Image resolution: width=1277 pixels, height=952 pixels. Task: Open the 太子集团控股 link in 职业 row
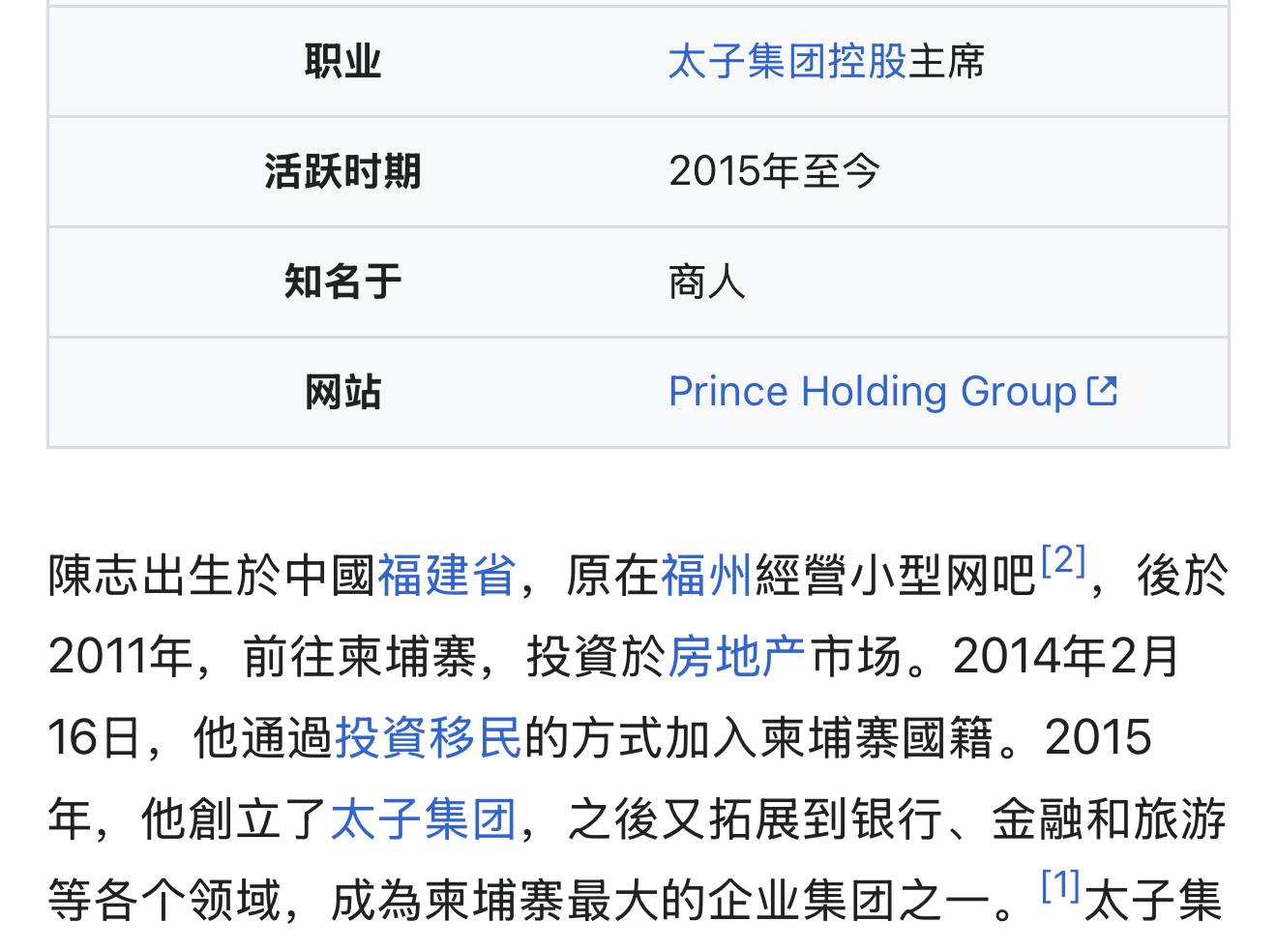tap(787, 62)
